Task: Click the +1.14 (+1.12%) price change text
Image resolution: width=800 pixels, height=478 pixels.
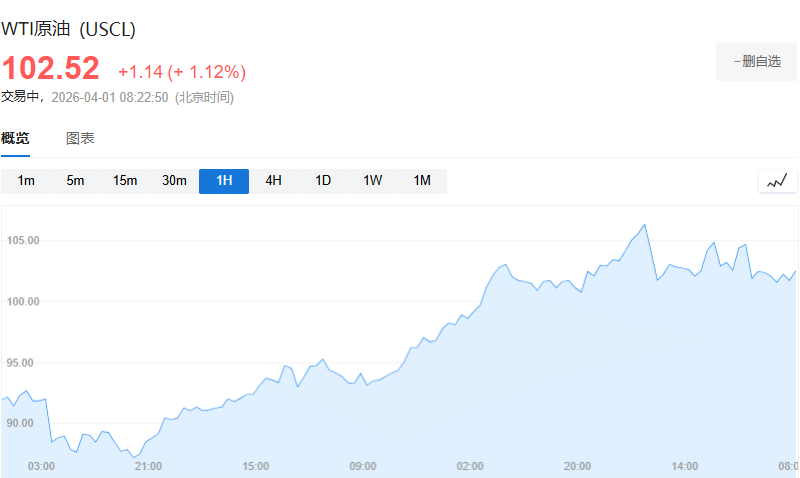Action: pos(181,72)
